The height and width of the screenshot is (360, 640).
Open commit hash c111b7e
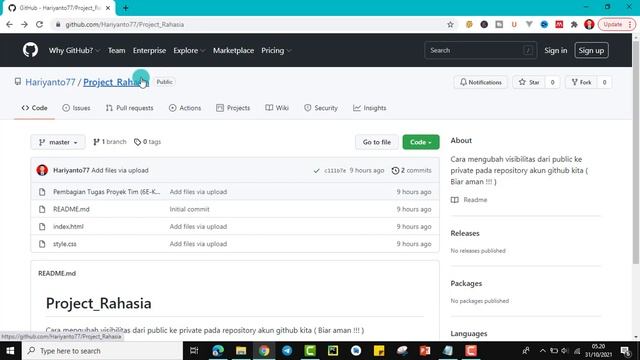[x=335, y=171]
